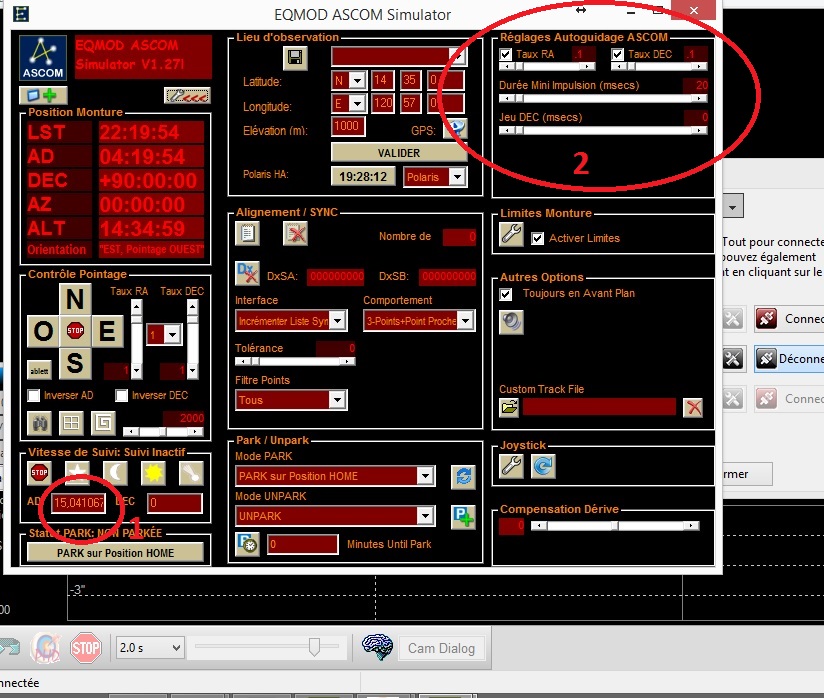Save the observation site with floppy icon
The width and height of the screenshot is (824, 698).
[x=295, y=58]
